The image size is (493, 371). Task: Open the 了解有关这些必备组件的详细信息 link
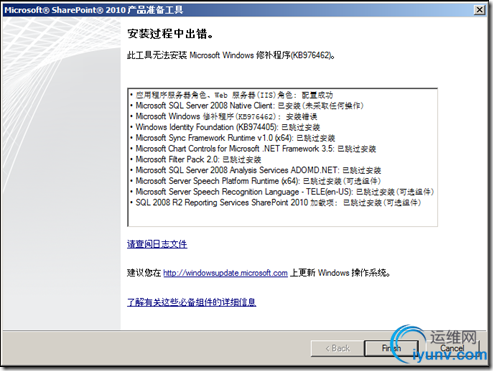click(191, 302)
